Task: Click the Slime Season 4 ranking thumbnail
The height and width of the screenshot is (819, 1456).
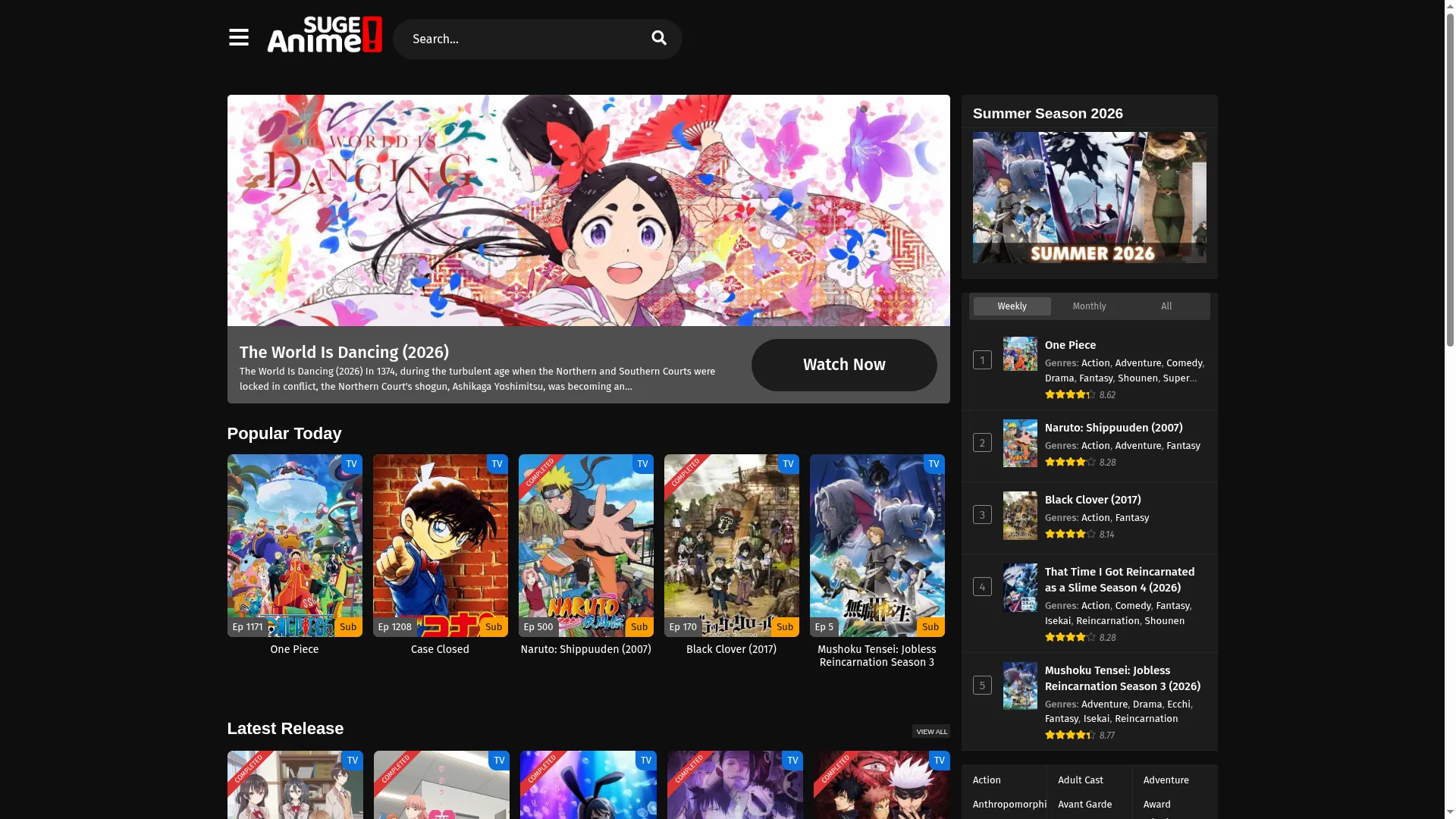Action: tap(1020, 588)
